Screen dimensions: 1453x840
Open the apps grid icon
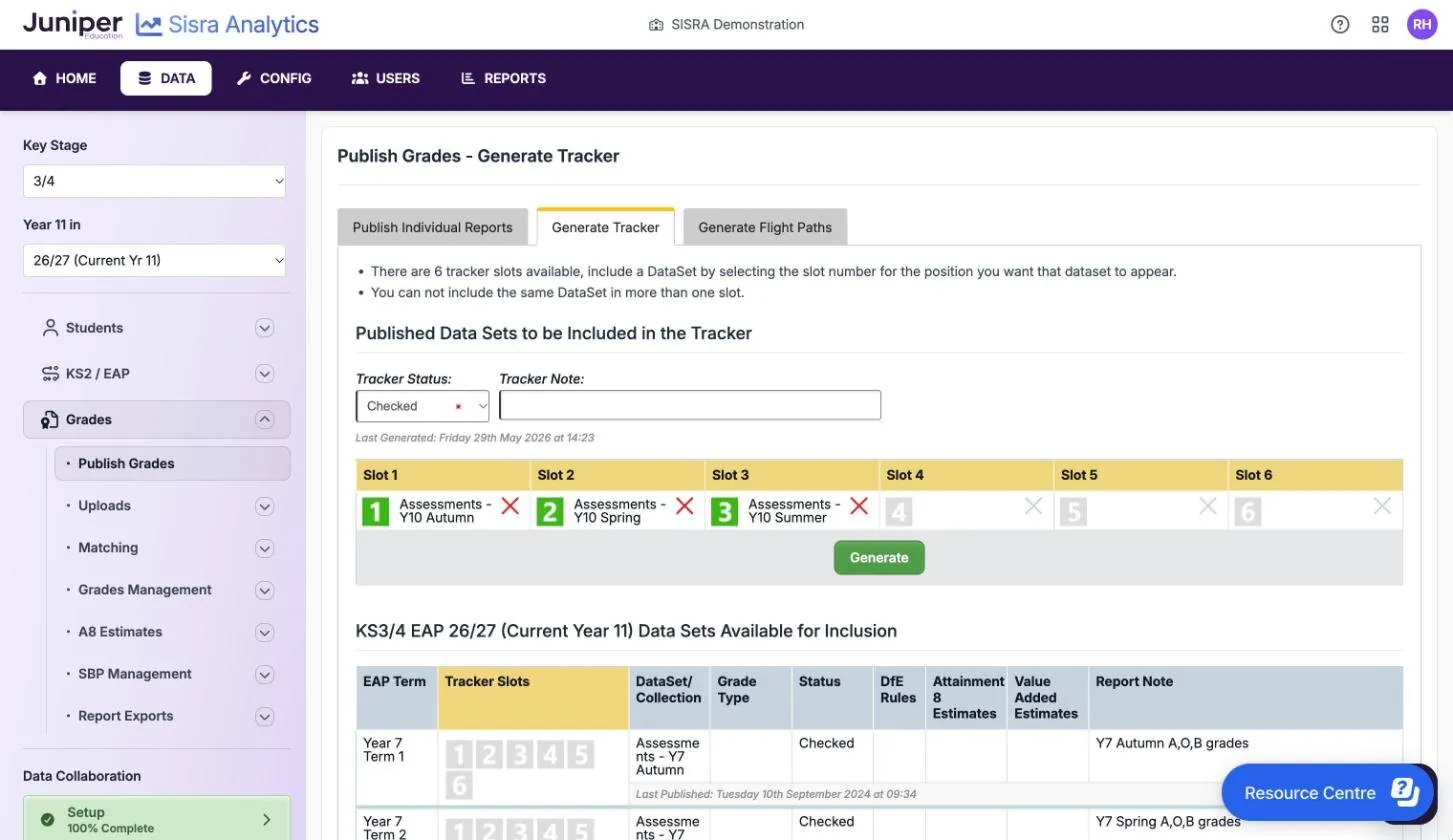pos(1380,25)
